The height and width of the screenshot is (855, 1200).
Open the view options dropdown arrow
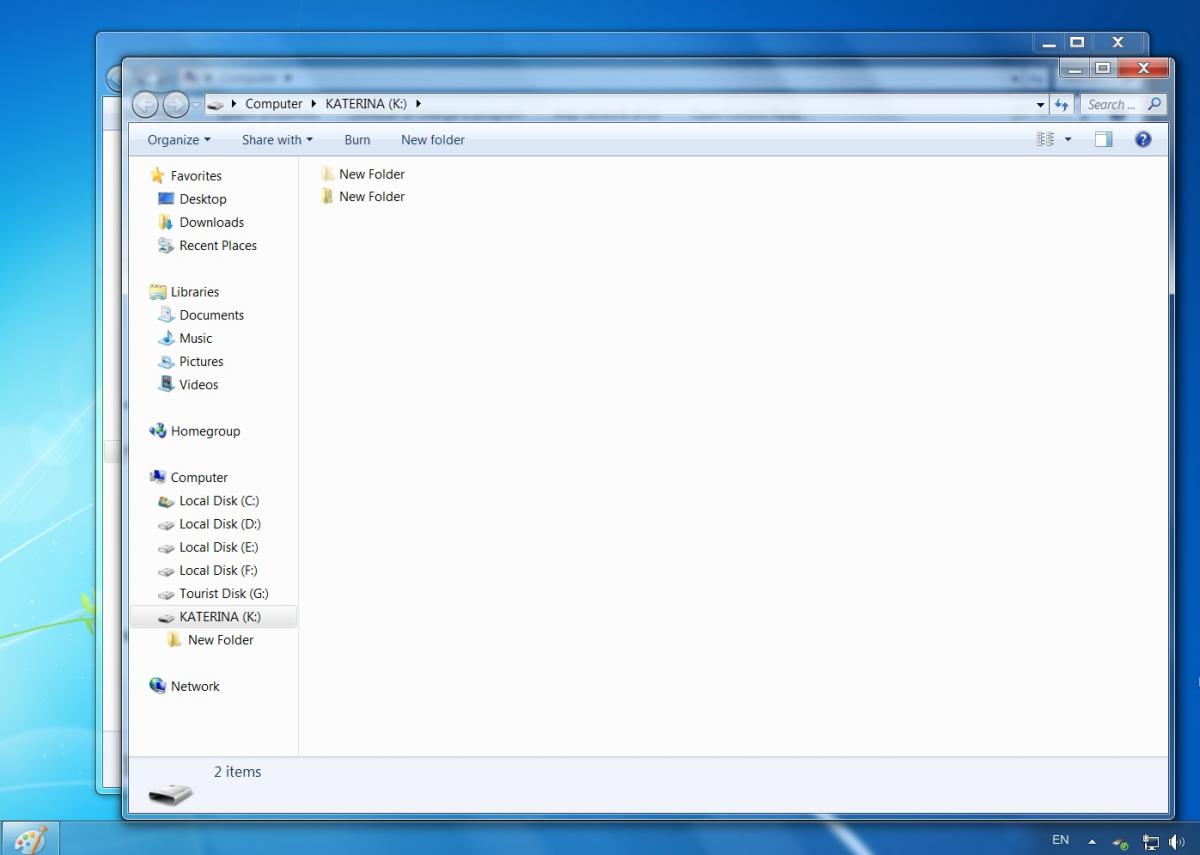click(x=1068, y=140)
